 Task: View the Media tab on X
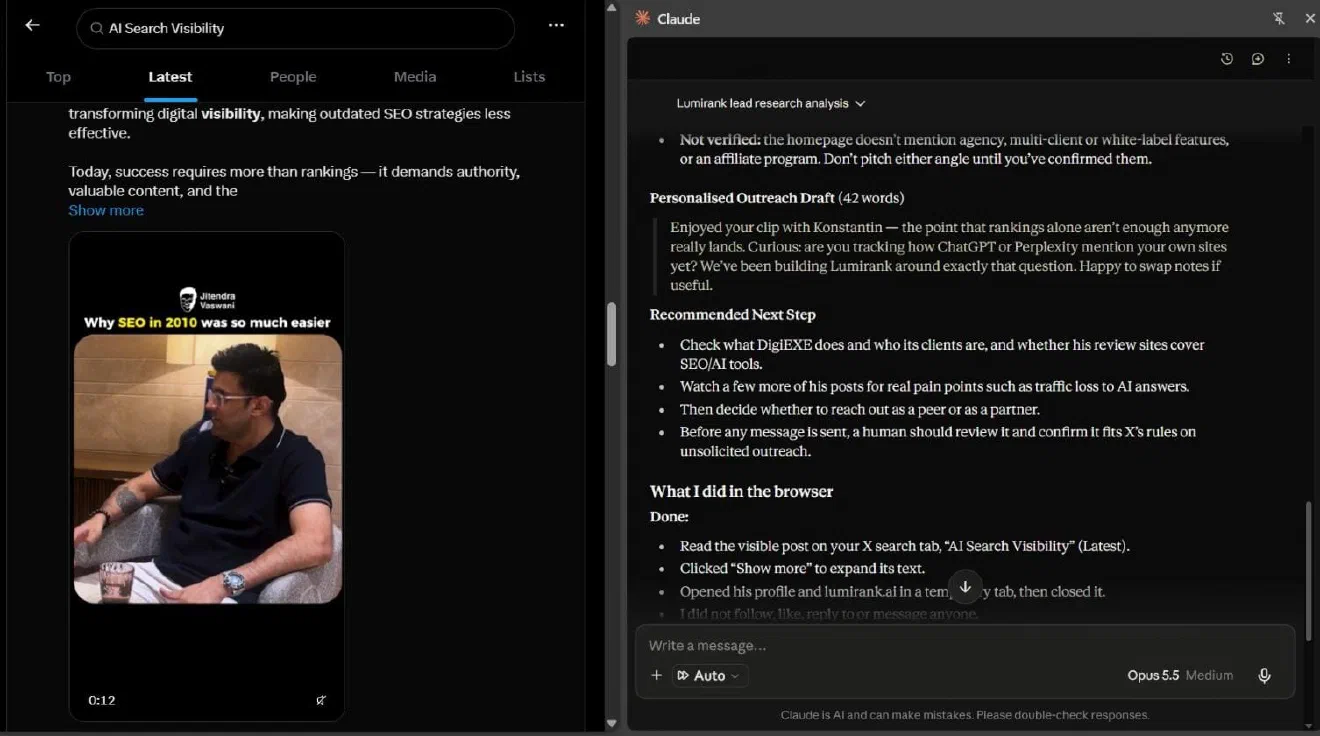pos(415,77)
